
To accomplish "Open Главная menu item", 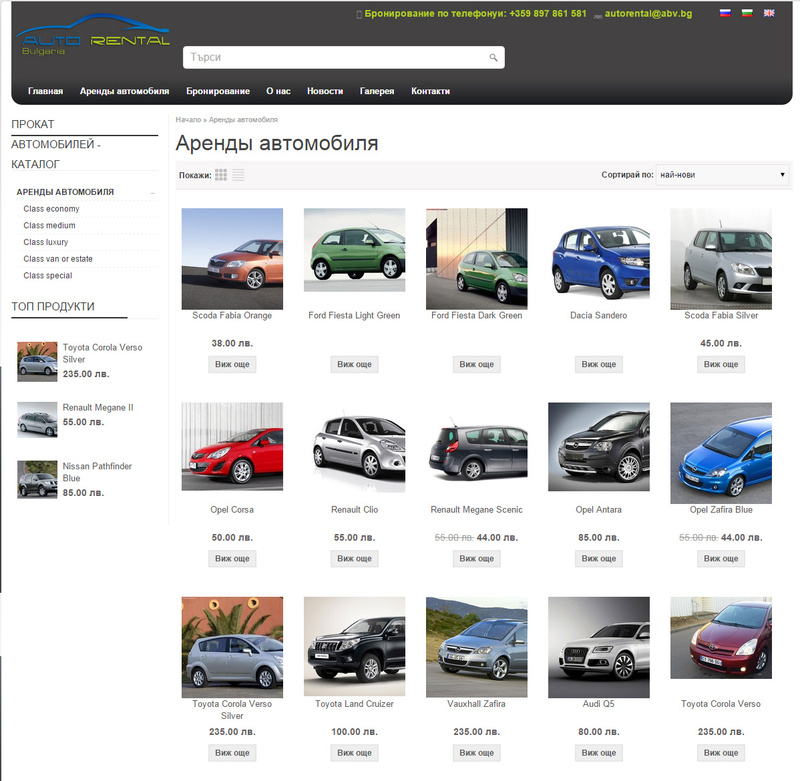I will pos(45,91).
